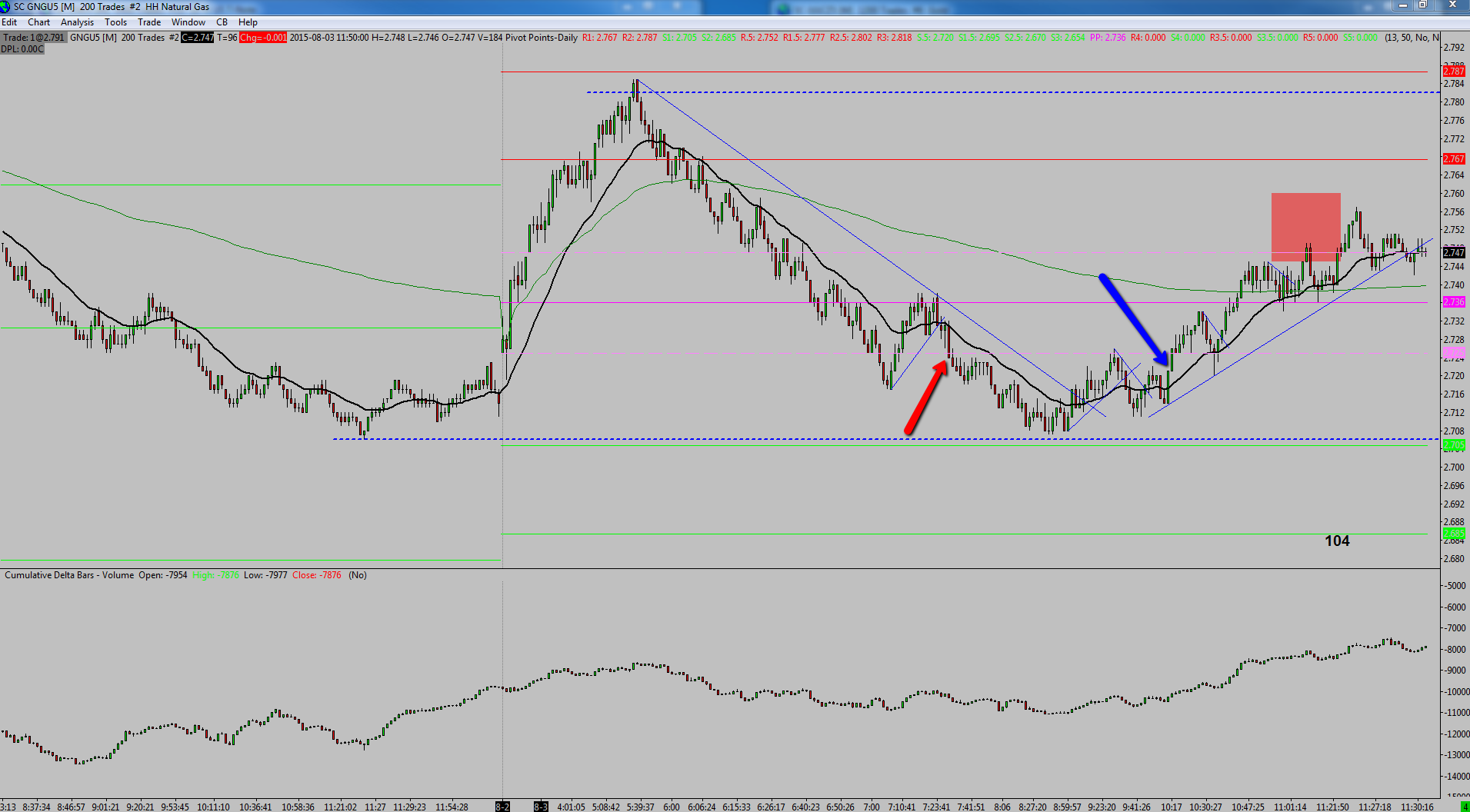Click the '-10000' delta scale value
This screenshot has width=1470, height=812.
coord(1455,692)
